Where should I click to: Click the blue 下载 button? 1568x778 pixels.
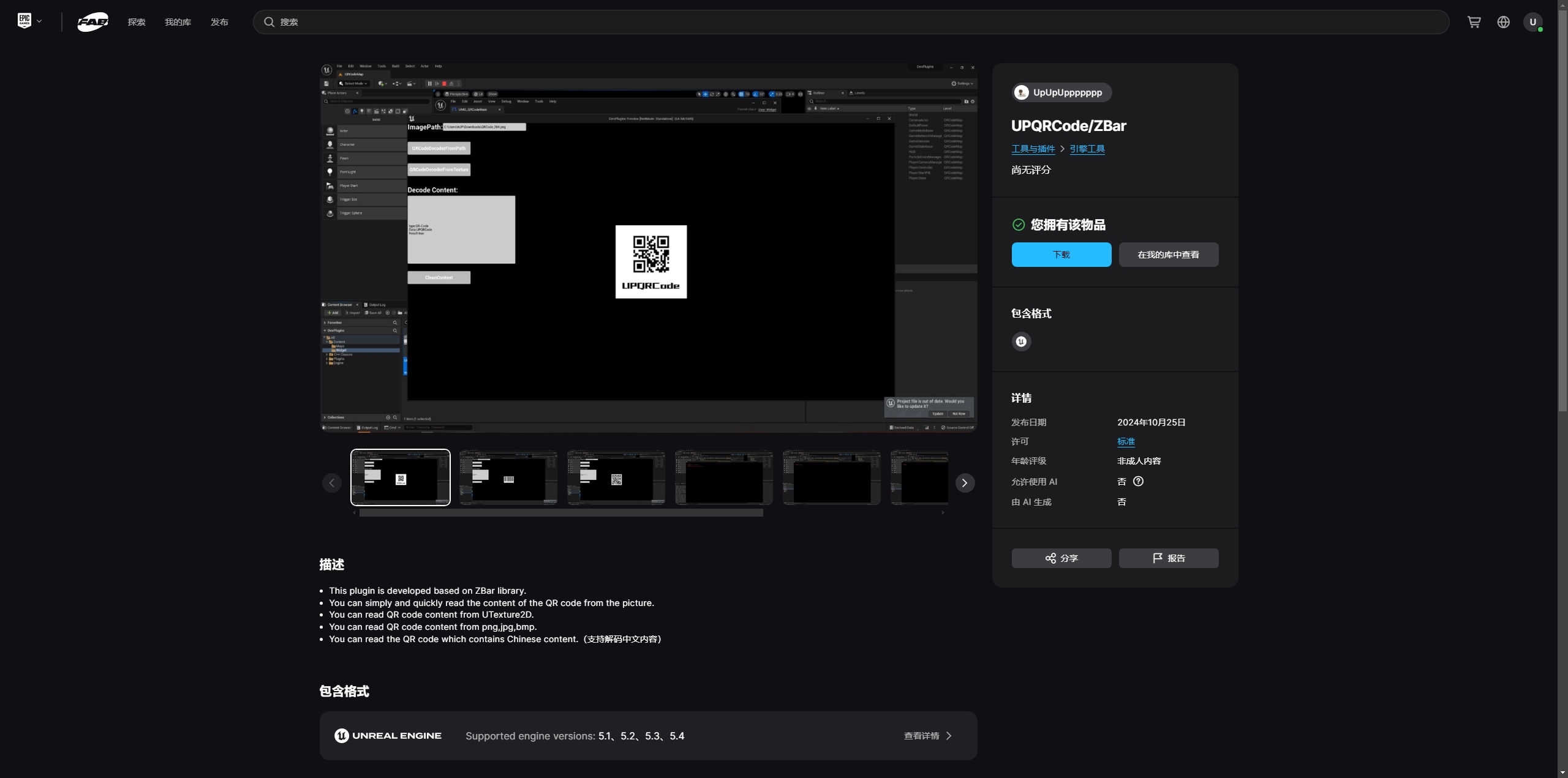coord(1061,255)
